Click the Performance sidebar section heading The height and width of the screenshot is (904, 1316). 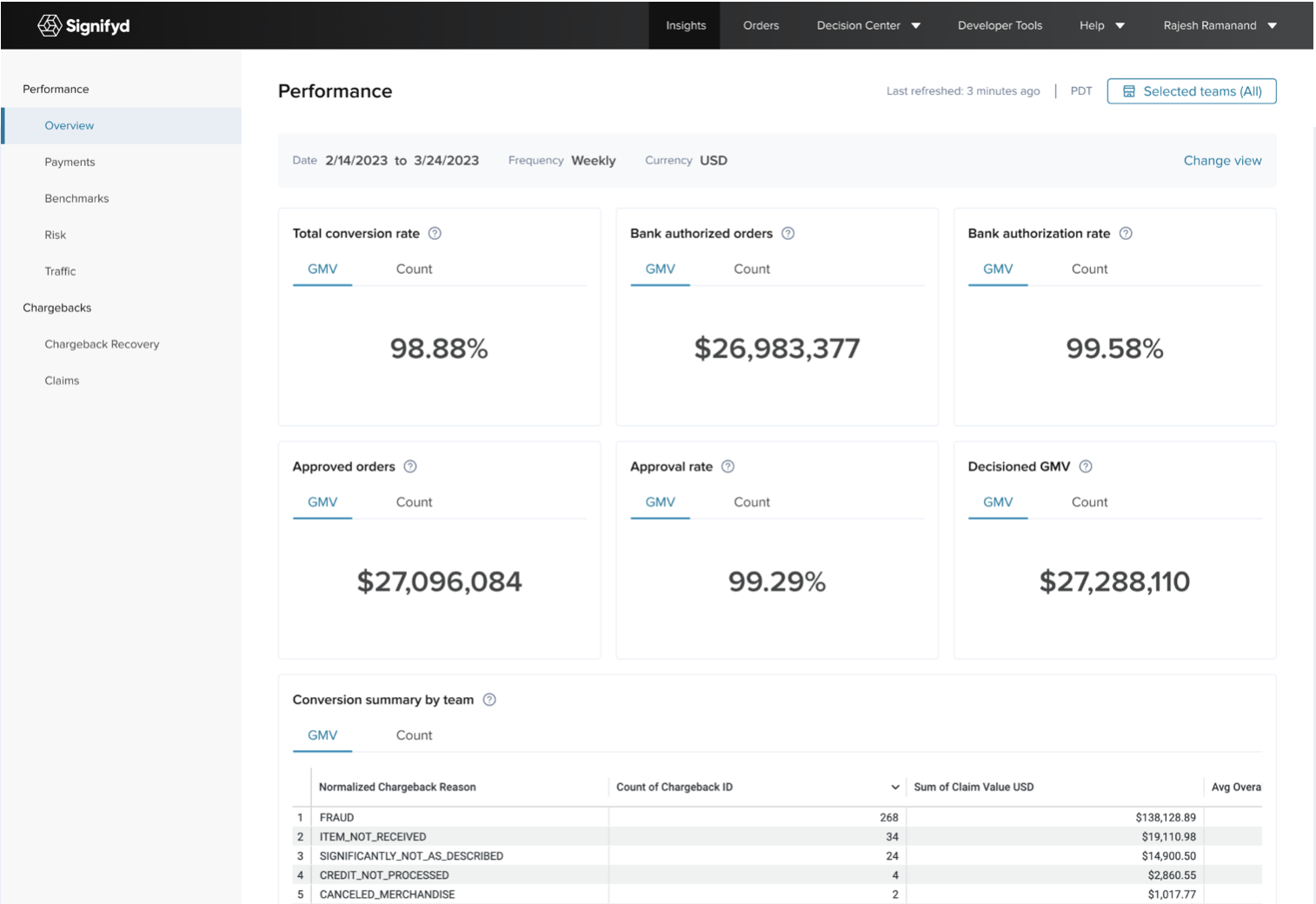point(56,89)
